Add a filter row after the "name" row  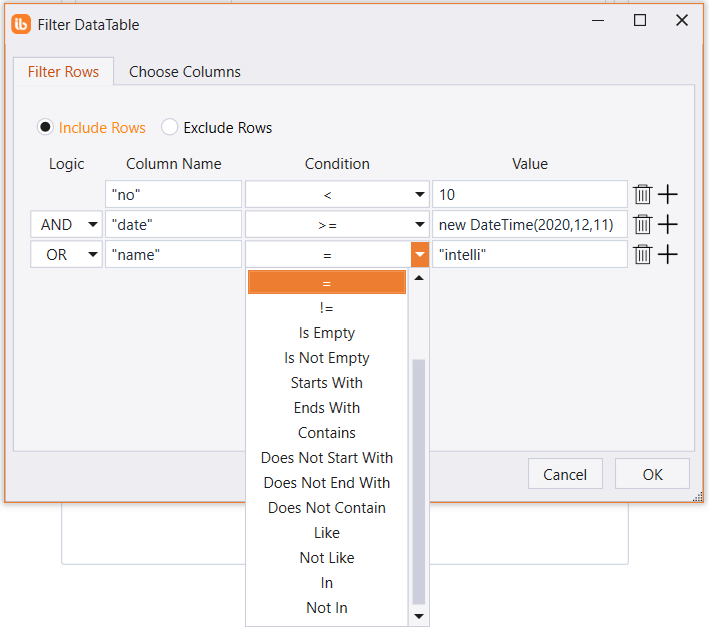coord(667,255)
